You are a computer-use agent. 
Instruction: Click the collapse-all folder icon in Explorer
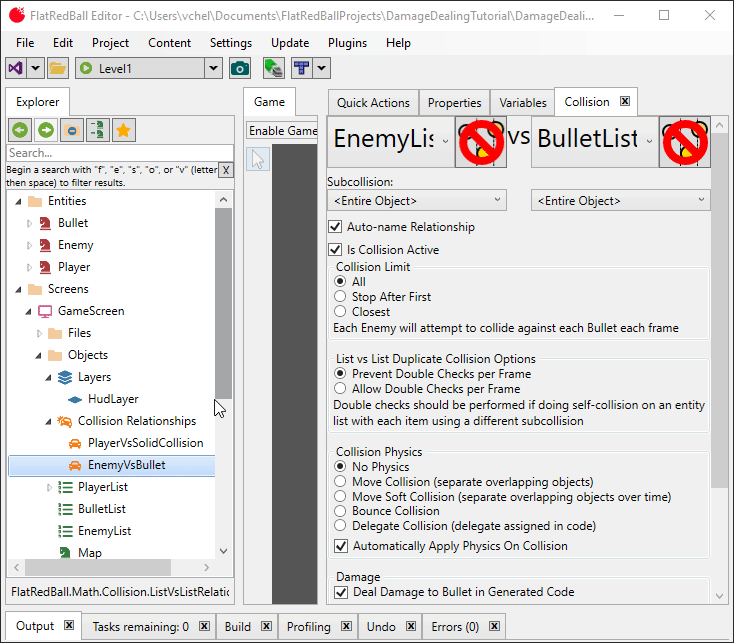tap(72, 130)
